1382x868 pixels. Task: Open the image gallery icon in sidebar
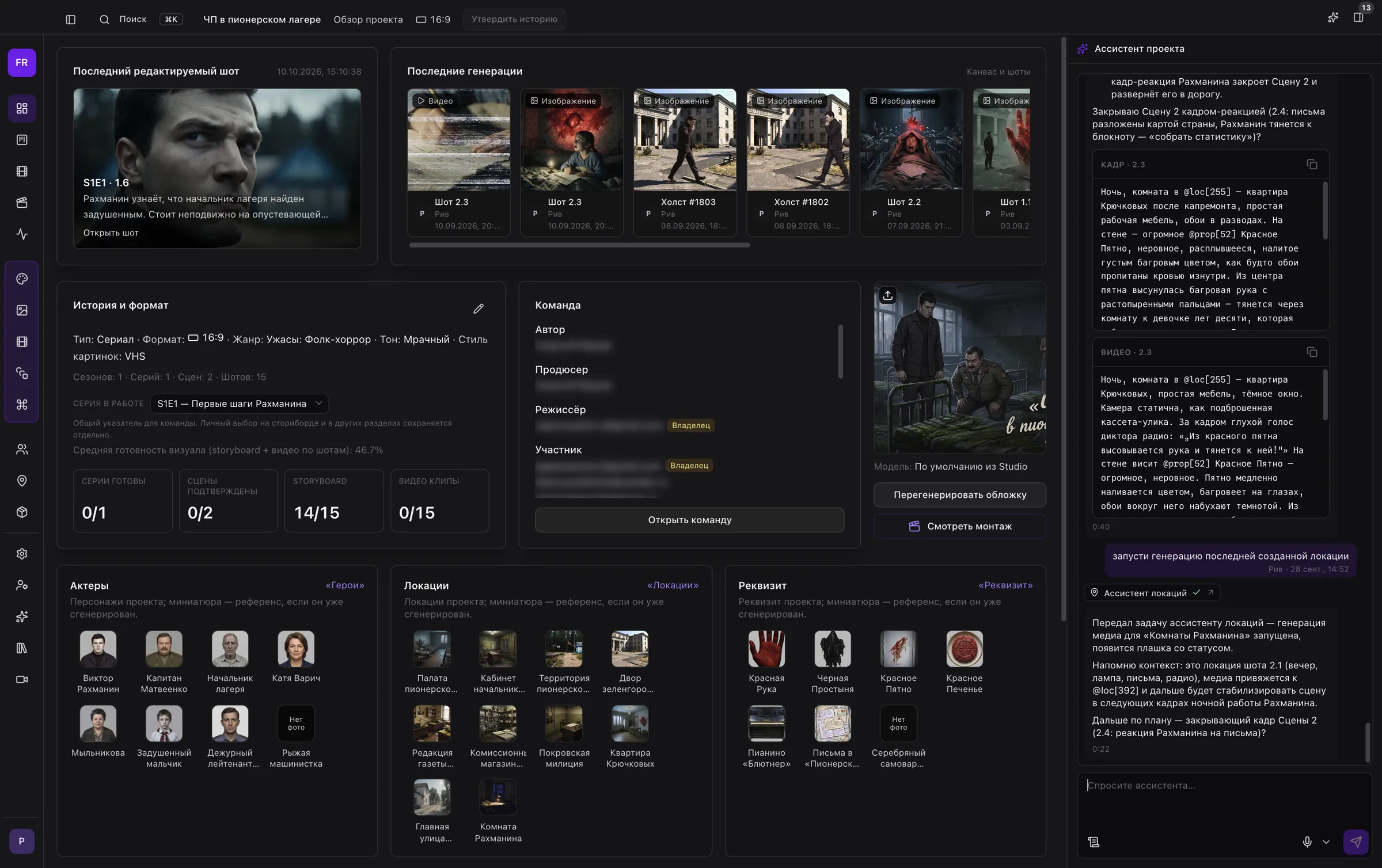[x=22, y=310]
